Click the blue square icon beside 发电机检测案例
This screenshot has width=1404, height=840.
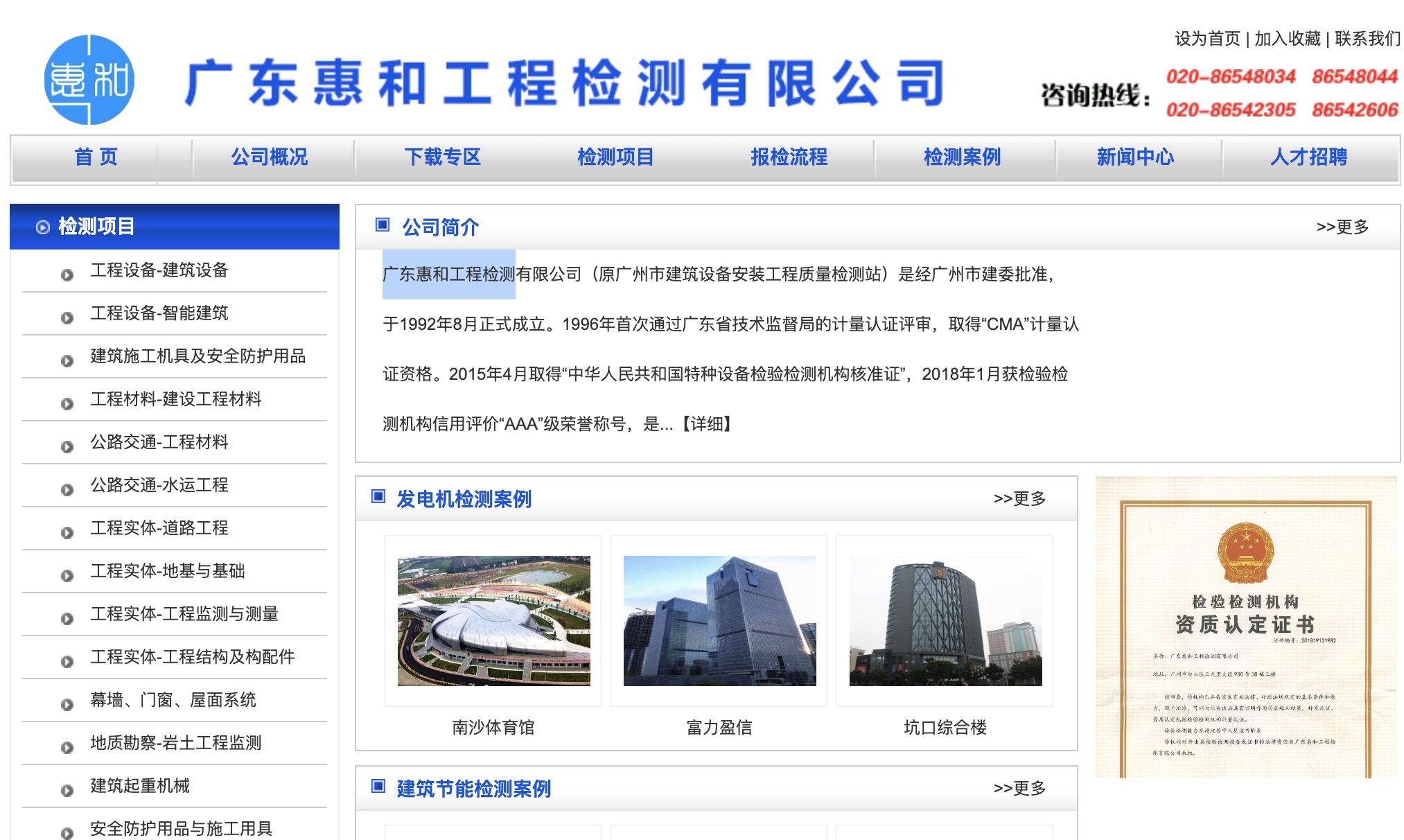tap(378, 497)
